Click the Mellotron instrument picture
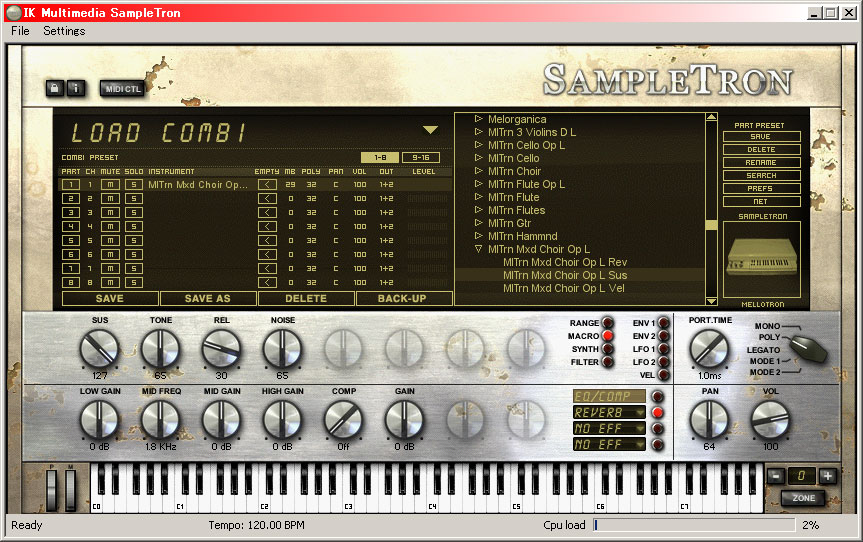Screen dimensions: 863x542 (762, 259)
